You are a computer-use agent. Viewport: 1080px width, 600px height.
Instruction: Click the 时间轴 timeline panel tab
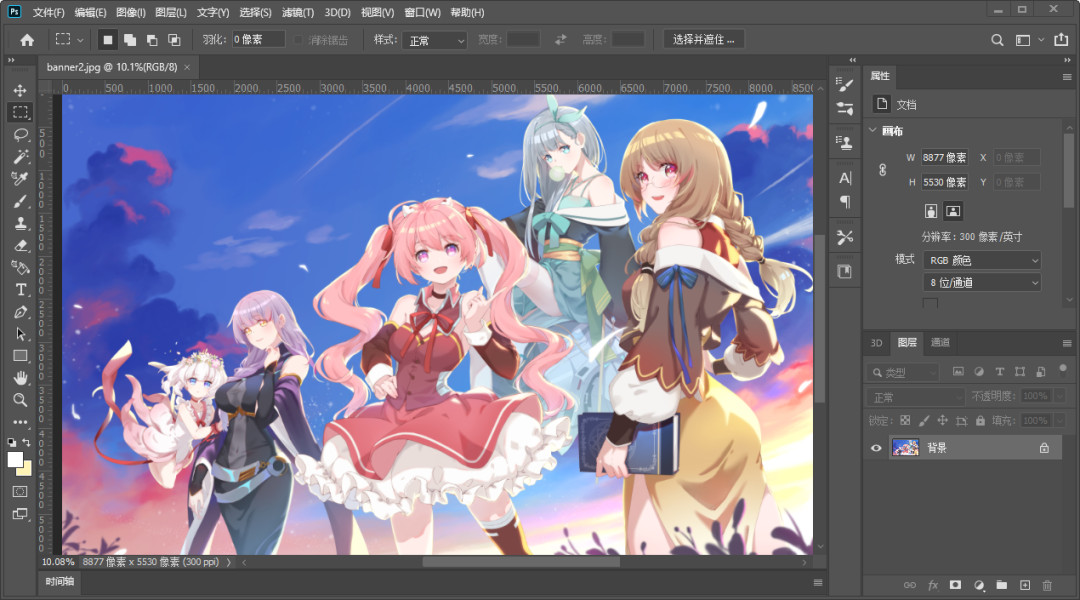[x=60, y=581]
